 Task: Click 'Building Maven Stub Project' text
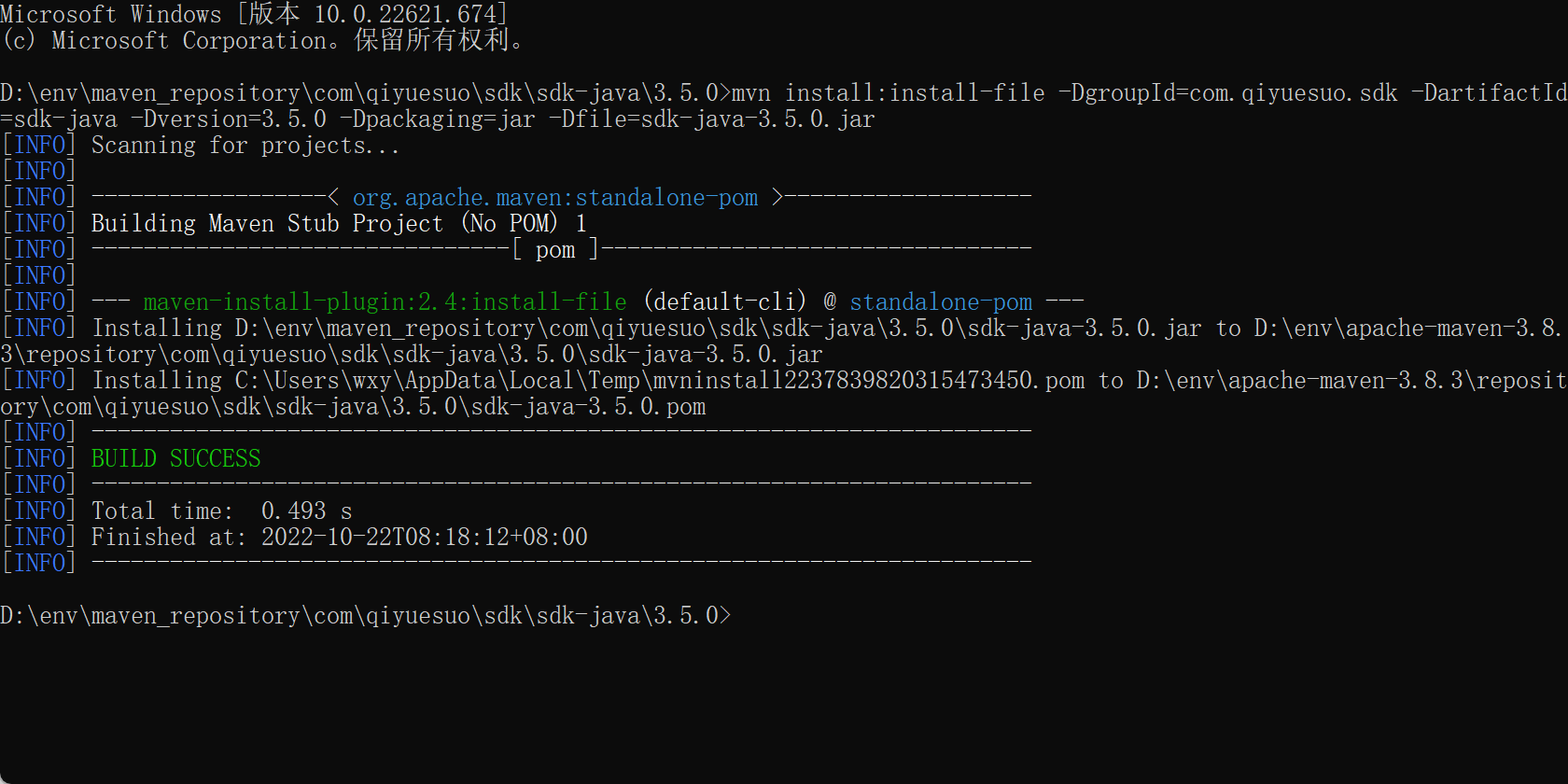tap(267, 223)
